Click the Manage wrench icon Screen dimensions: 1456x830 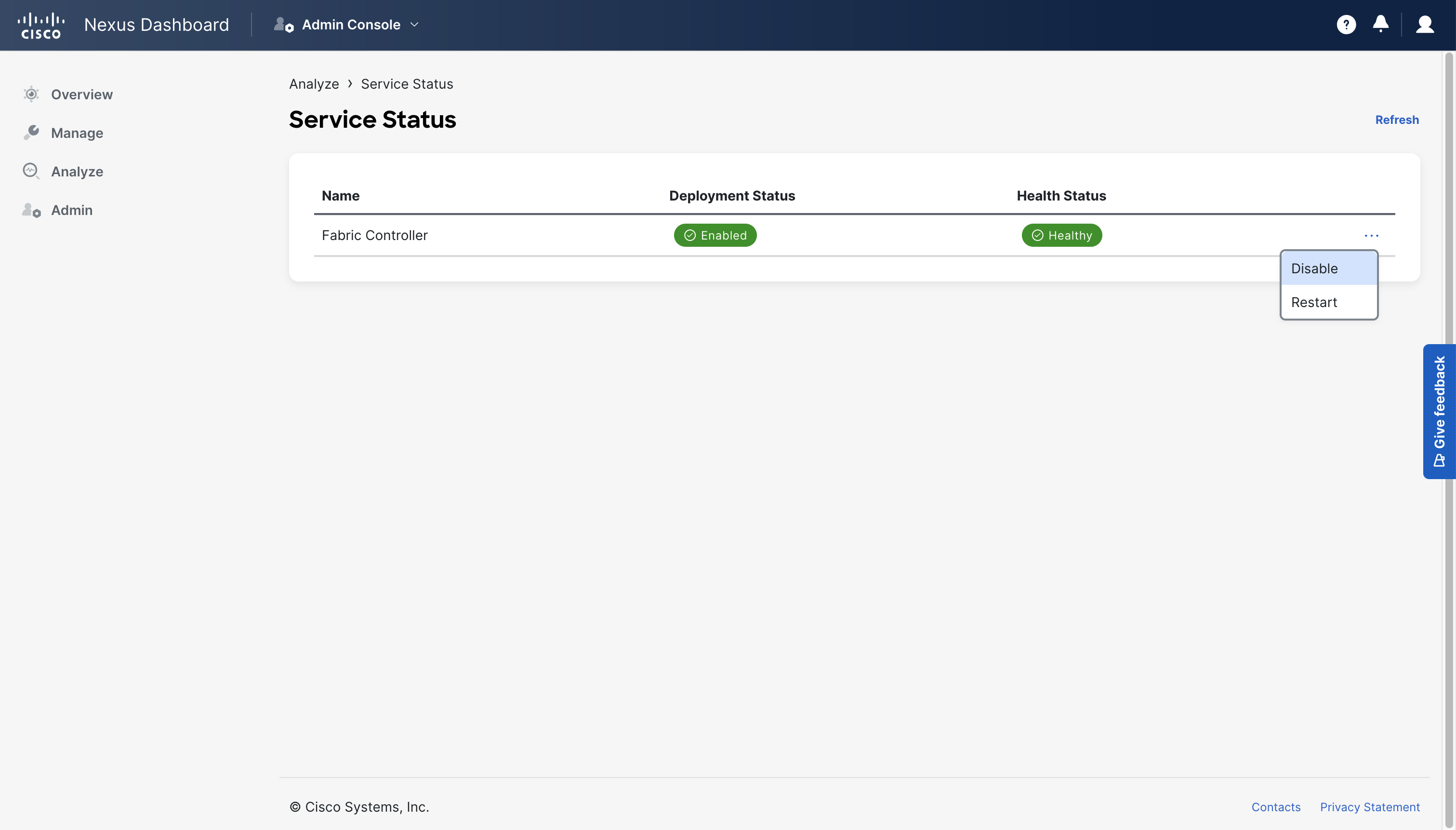[x=31, y=132]
